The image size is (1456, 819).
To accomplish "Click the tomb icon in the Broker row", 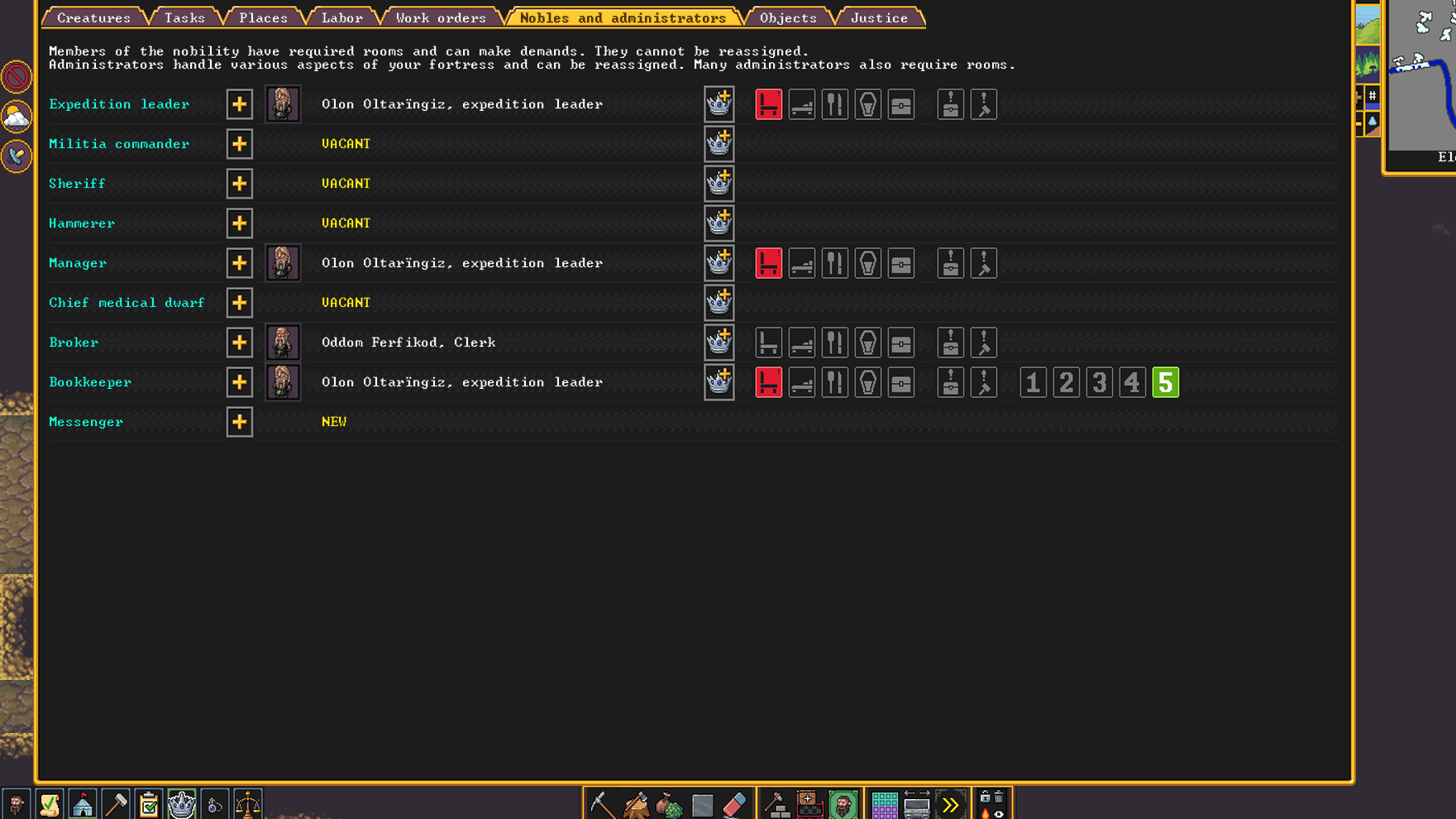I will [867, 342].
